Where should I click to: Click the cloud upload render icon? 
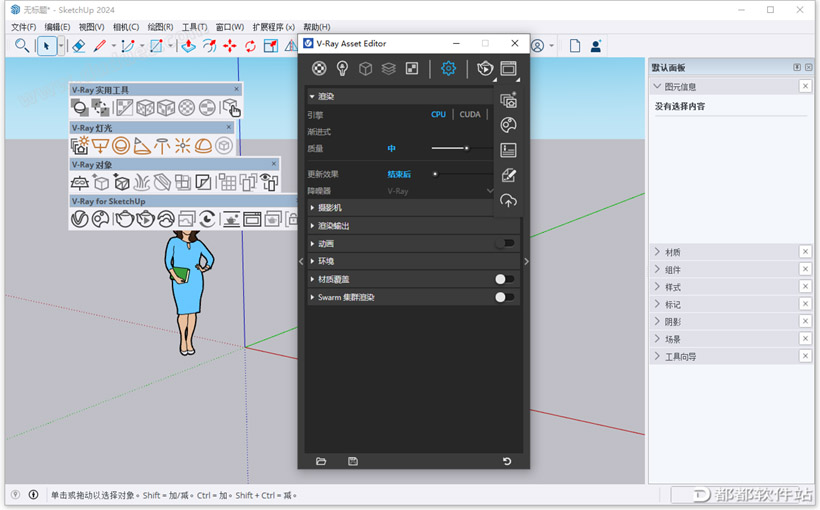pyautogui.click(x=508, y=200)
